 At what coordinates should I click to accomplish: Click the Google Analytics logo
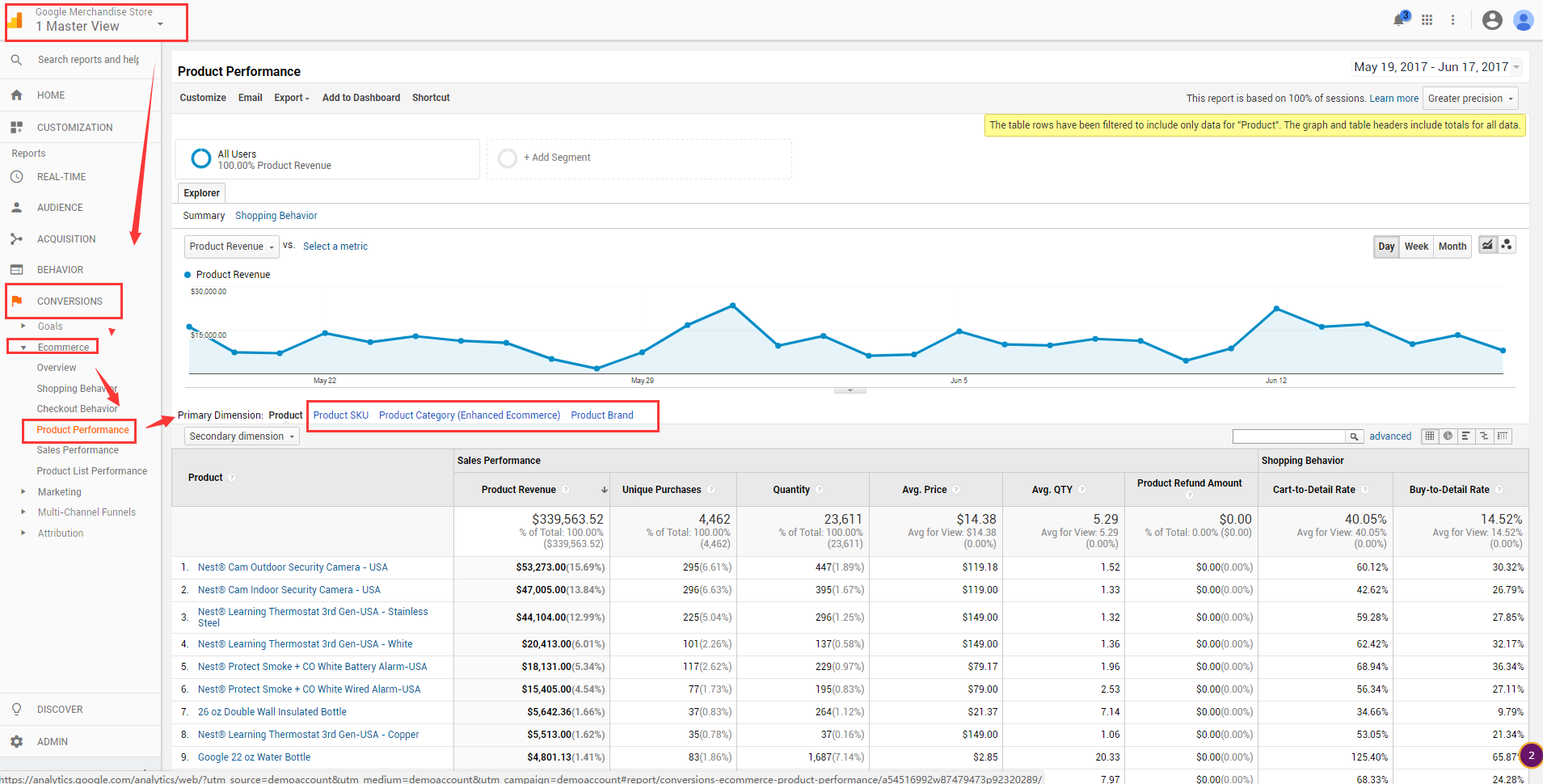(16, 21)
